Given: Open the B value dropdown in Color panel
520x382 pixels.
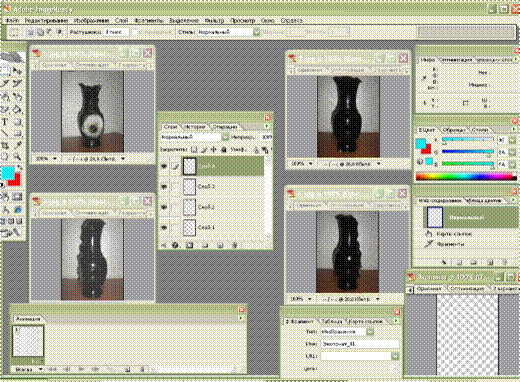Looking at the screenshot, I should click(512, 164).
